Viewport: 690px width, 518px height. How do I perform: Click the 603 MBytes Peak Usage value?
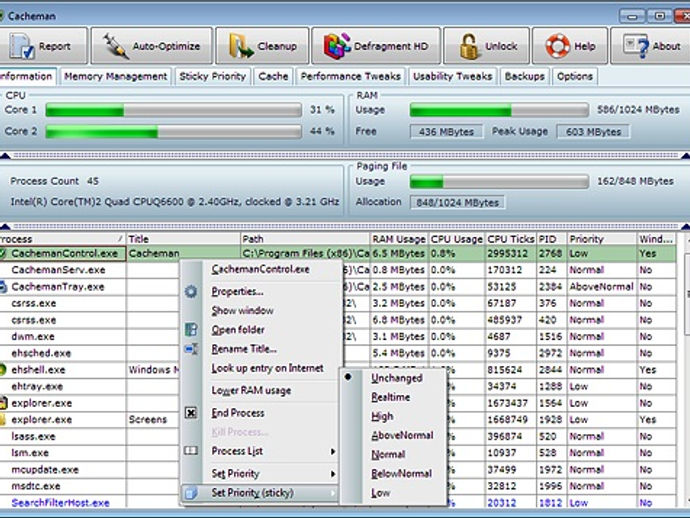[x=593, y=132]
